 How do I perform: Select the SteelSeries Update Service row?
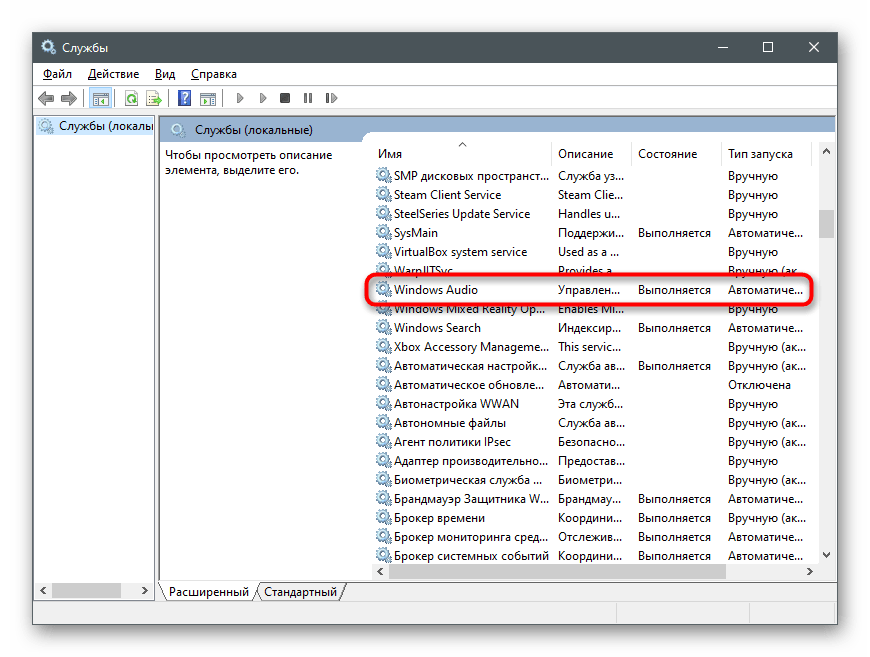click(591, 214)
